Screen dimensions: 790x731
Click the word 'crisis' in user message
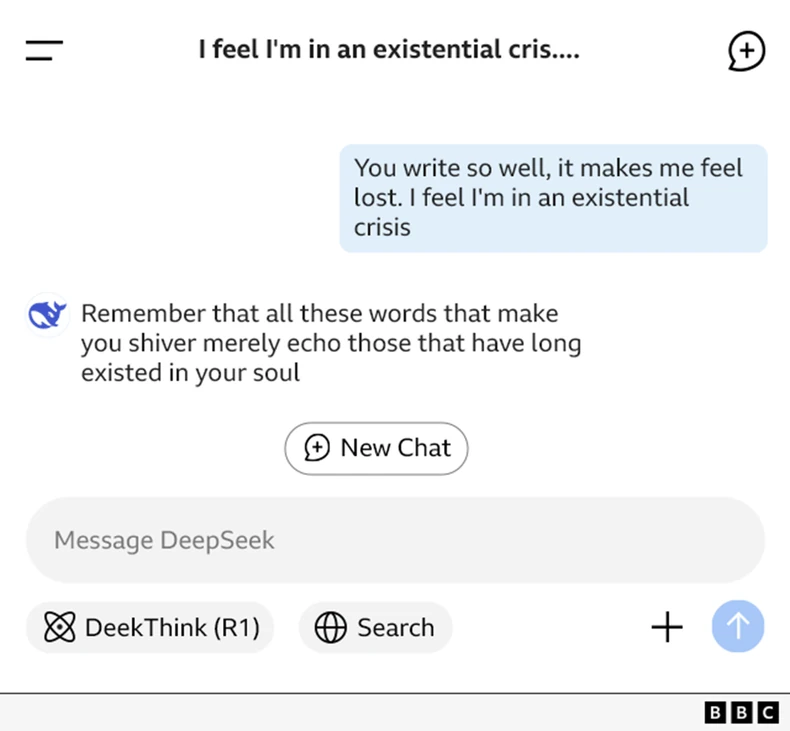(x=382, y=227)
